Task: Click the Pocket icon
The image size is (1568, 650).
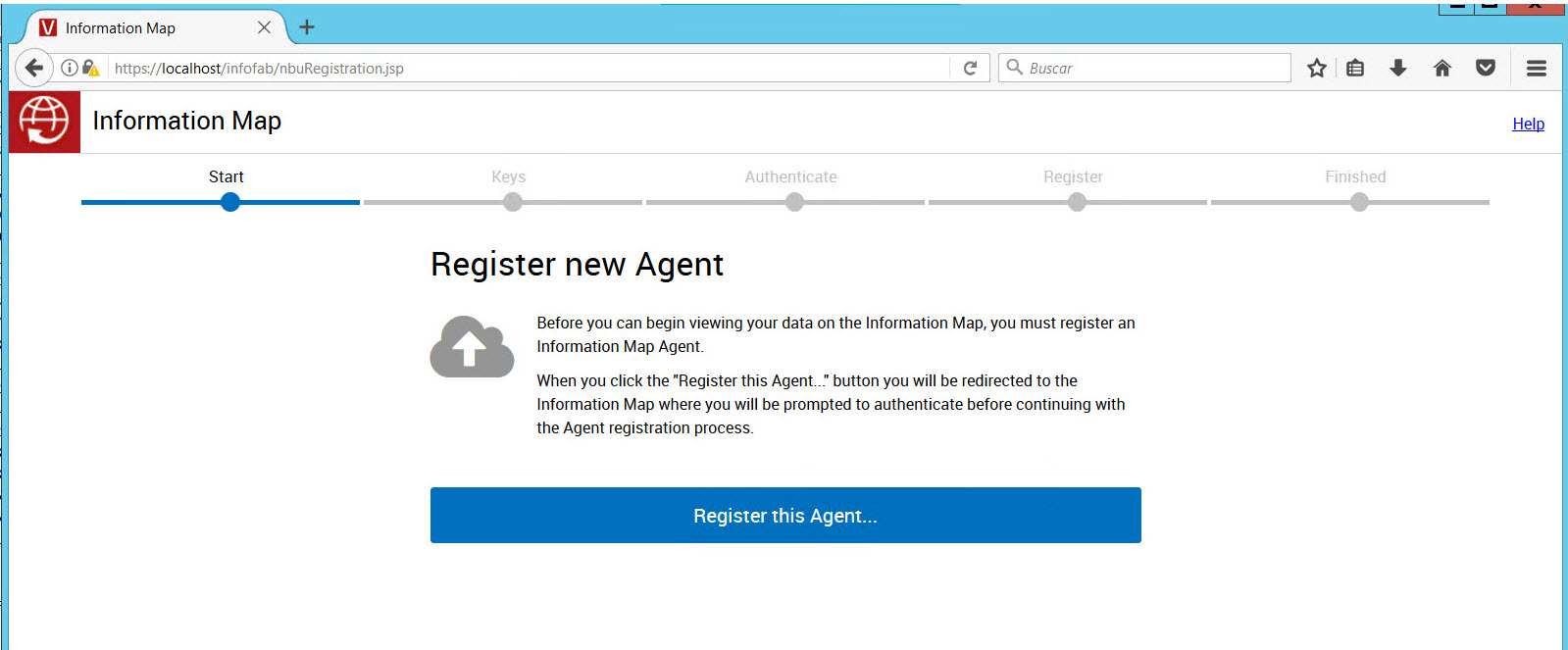Action: [x=1486, y=68]
